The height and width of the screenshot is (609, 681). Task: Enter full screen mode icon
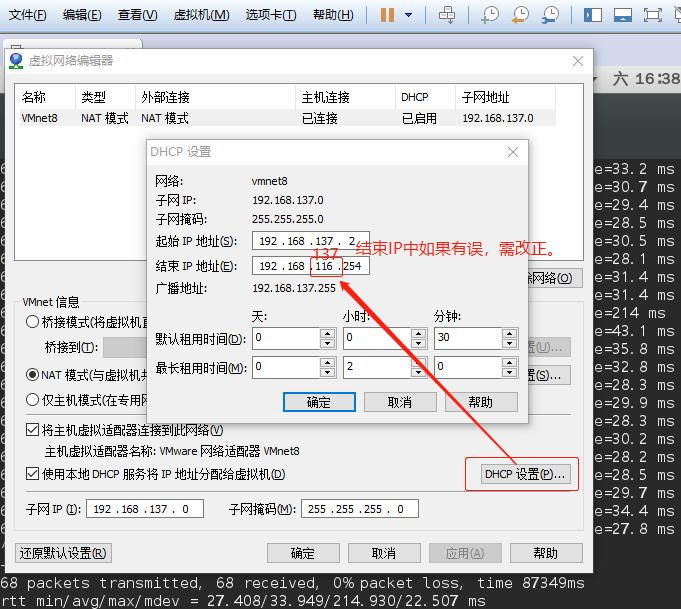pos(652,15)
